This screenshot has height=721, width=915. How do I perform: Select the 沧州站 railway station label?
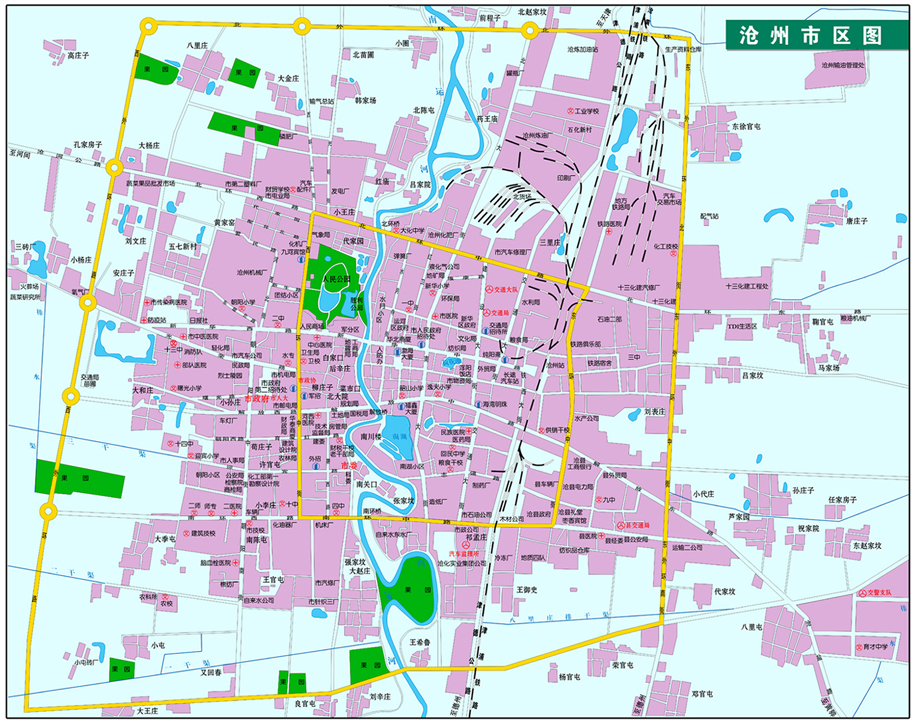tap(554, 366)
